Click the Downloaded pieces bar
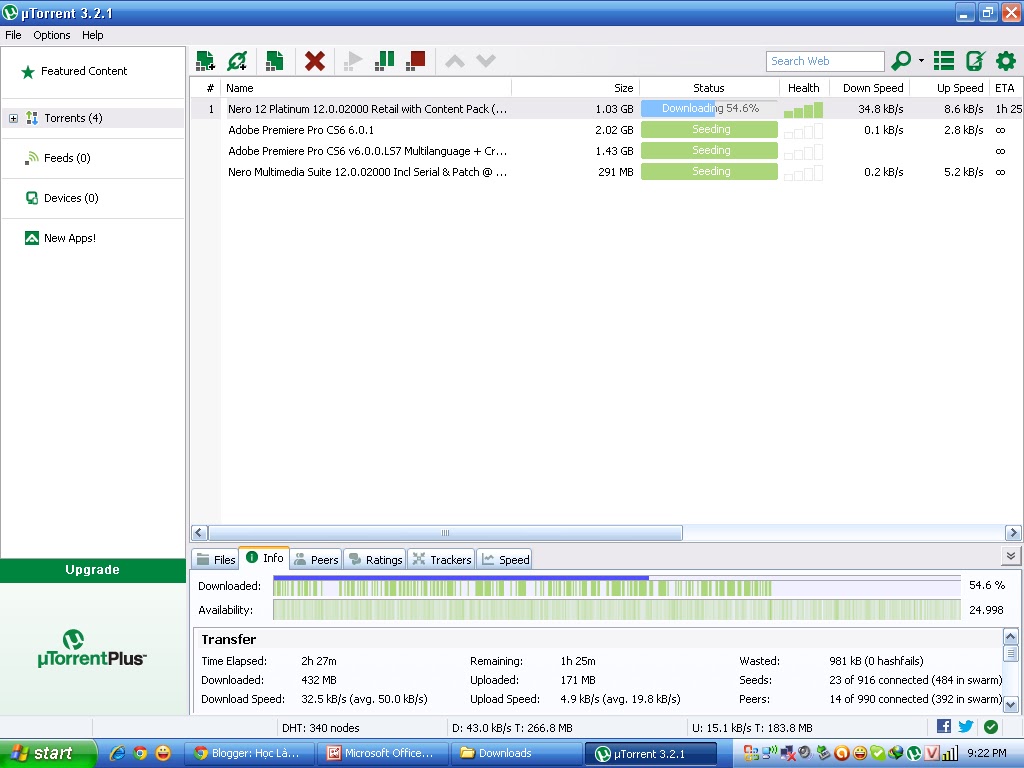Screen dimensions: 1024x768 click(x=616, y=586)
